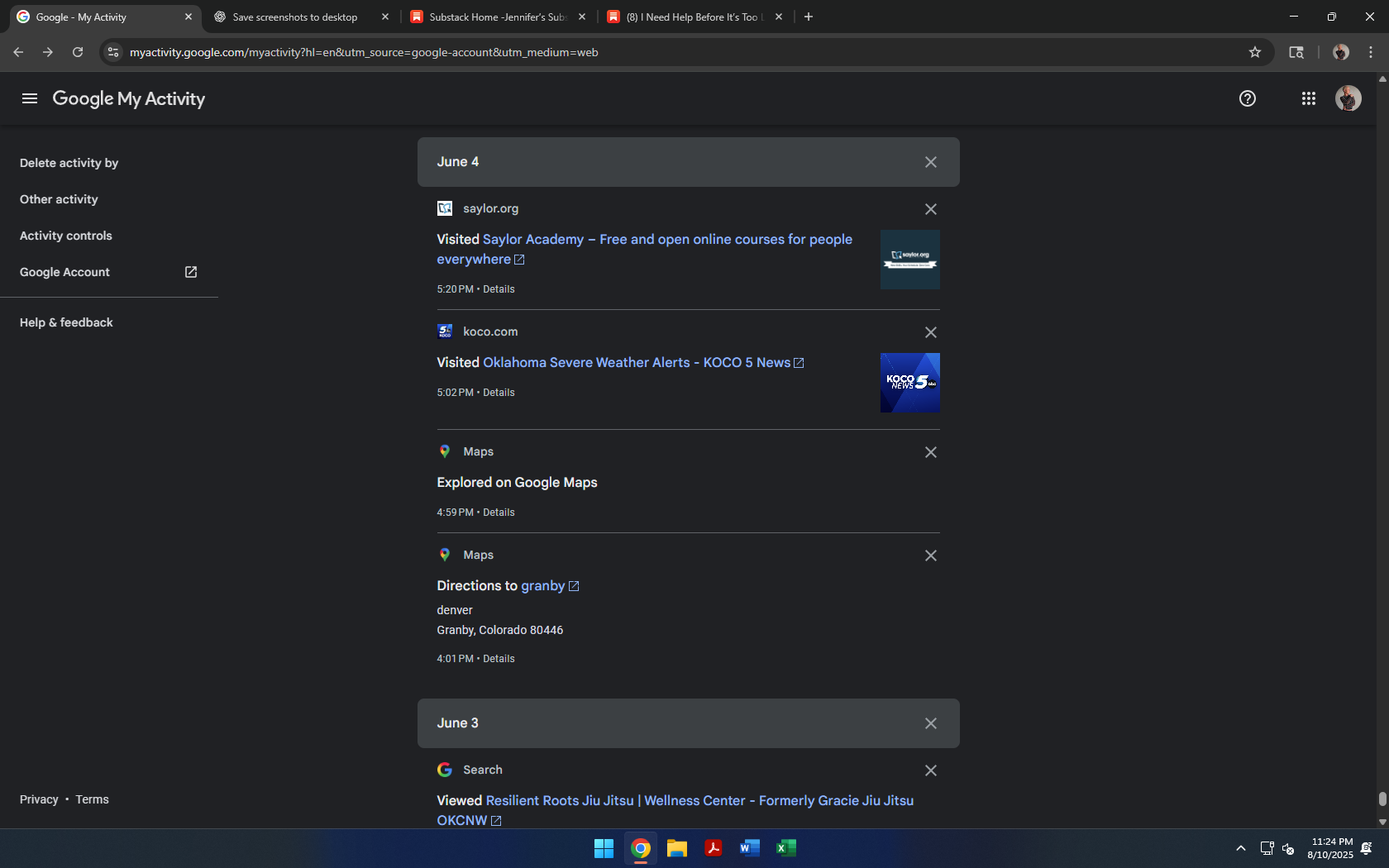Open Adobe Acrobat from taskbar

pos(714,848)
